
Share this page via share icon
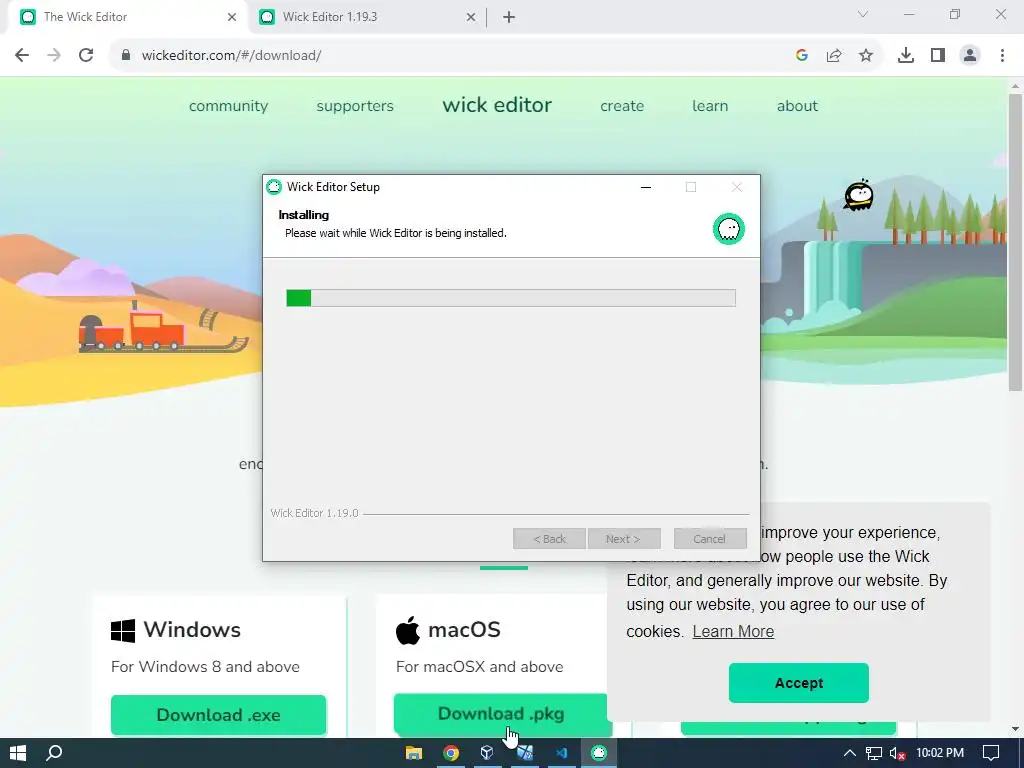[834, 56]
